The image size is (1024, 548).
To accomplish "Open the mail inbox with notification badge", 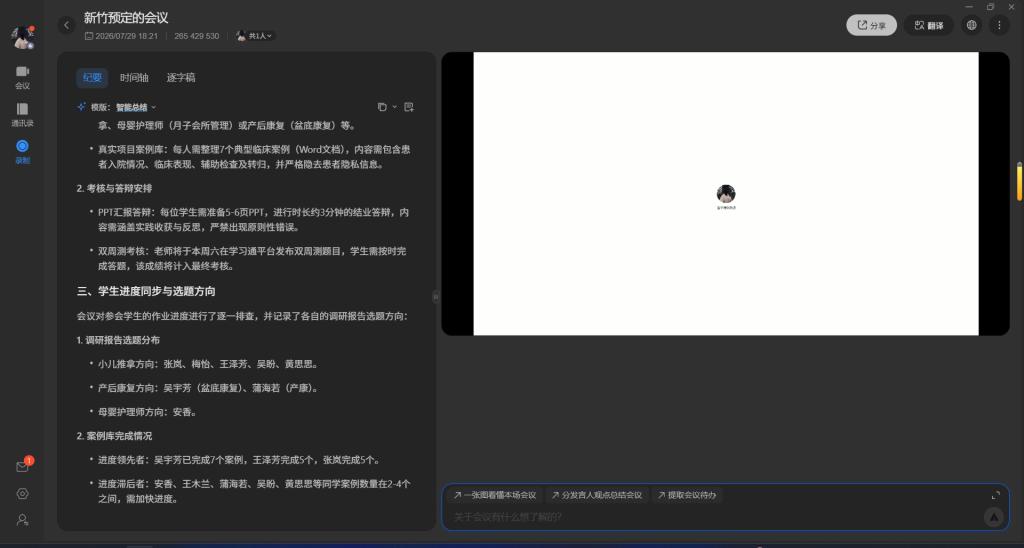I will (x=22, y=466).
